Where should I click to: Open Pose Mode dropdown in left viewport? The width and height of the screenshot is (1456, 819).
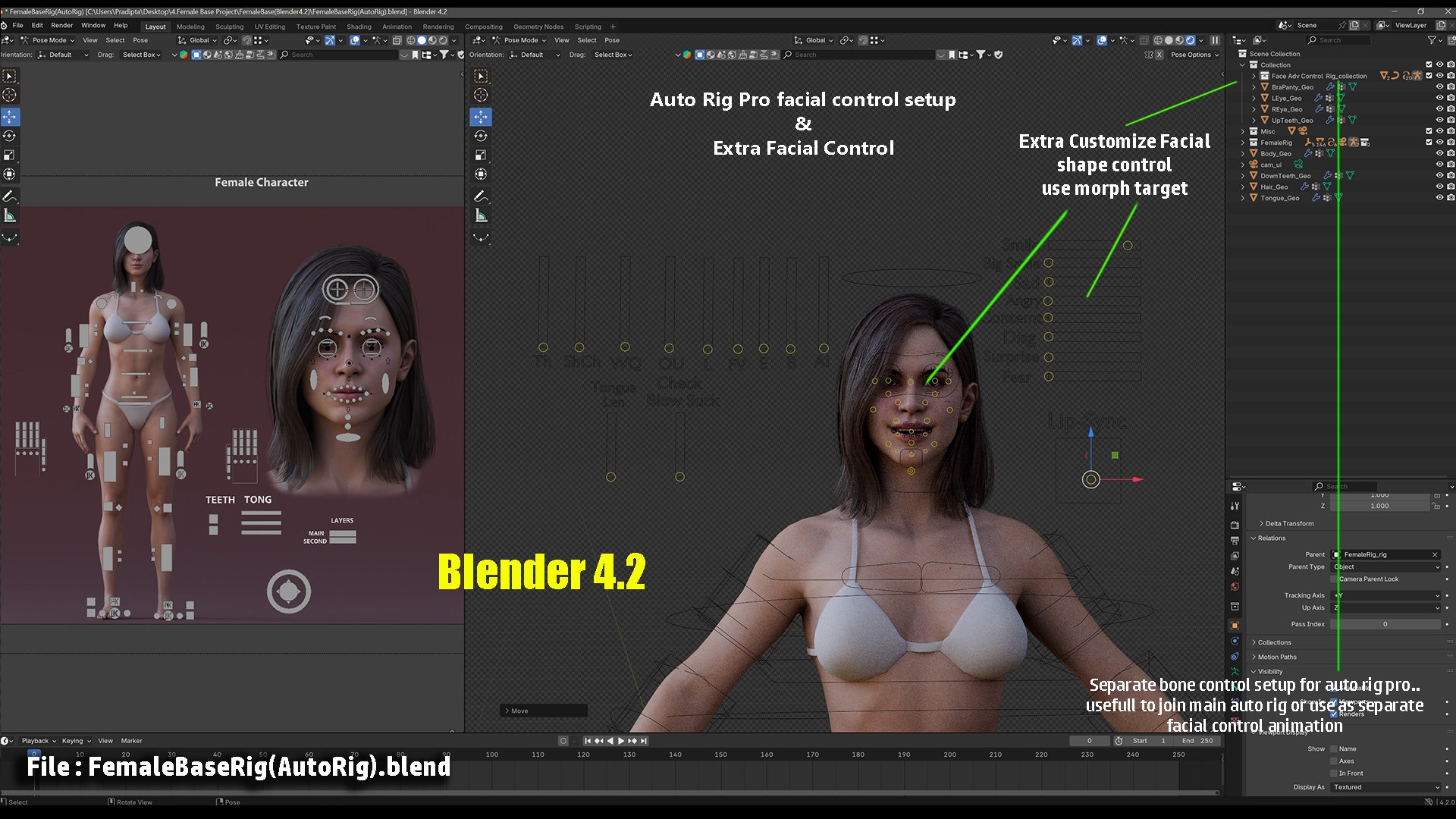coord(47,40)
